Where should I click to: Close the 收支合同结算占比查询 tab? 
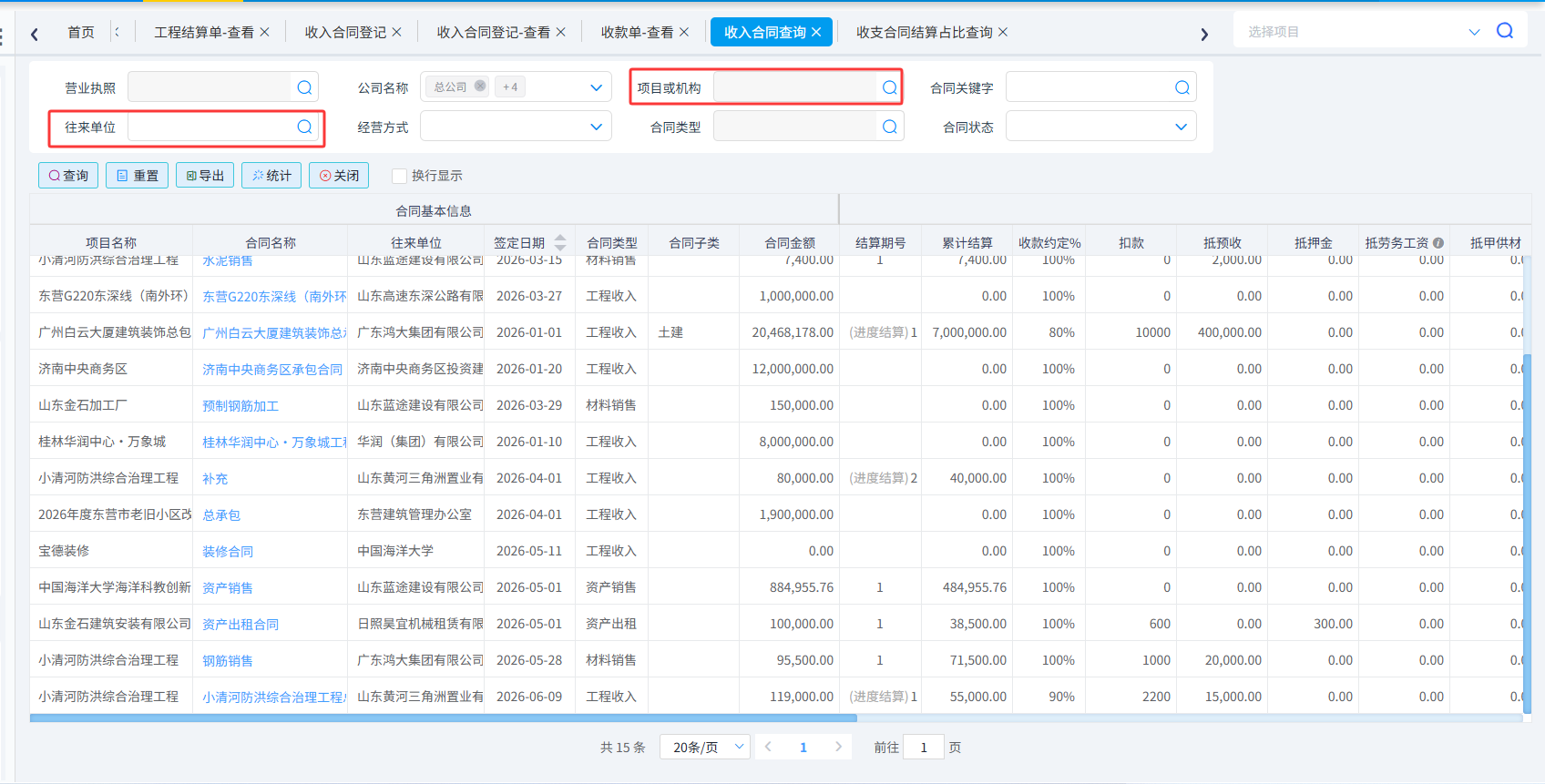pyautogui.click(x=1003, y=32)
